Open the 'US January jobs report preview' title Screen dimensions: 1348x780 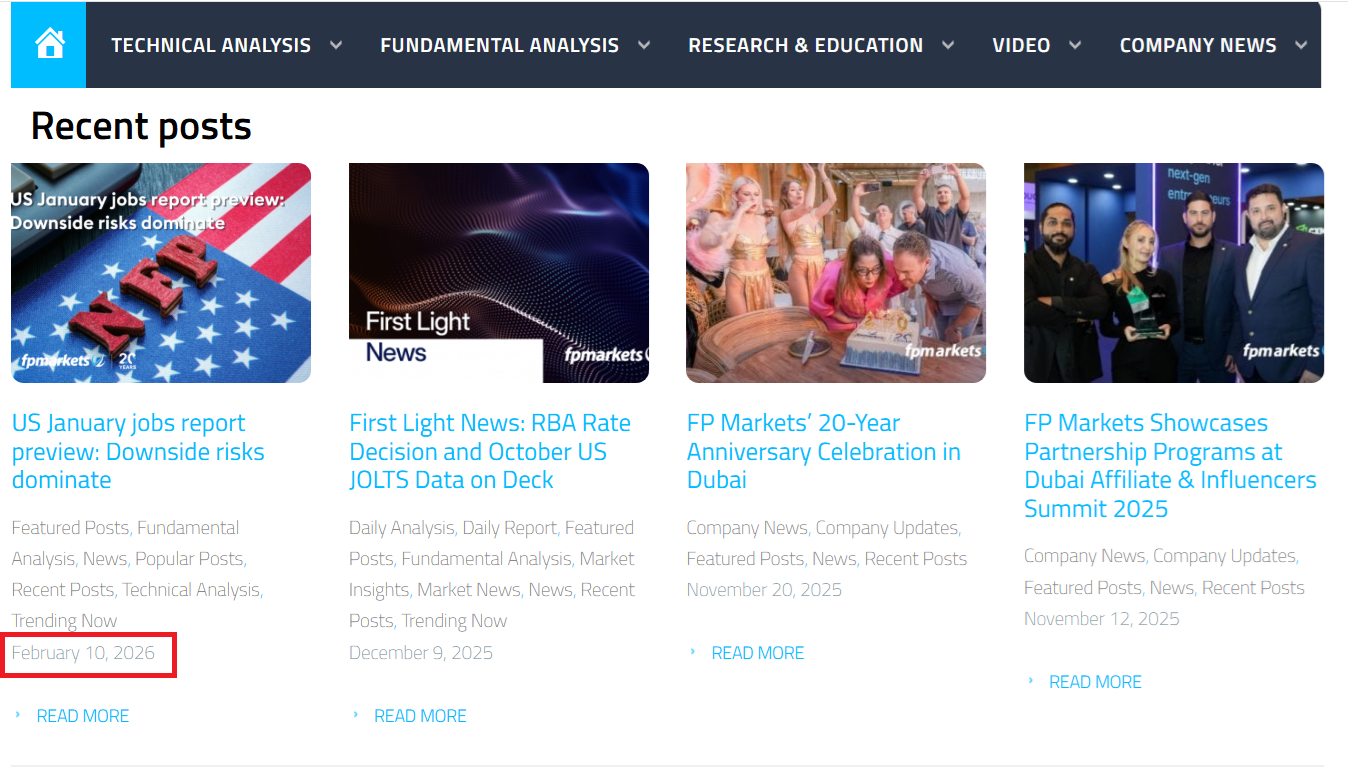pyautogui.click(x=138, y=451)
